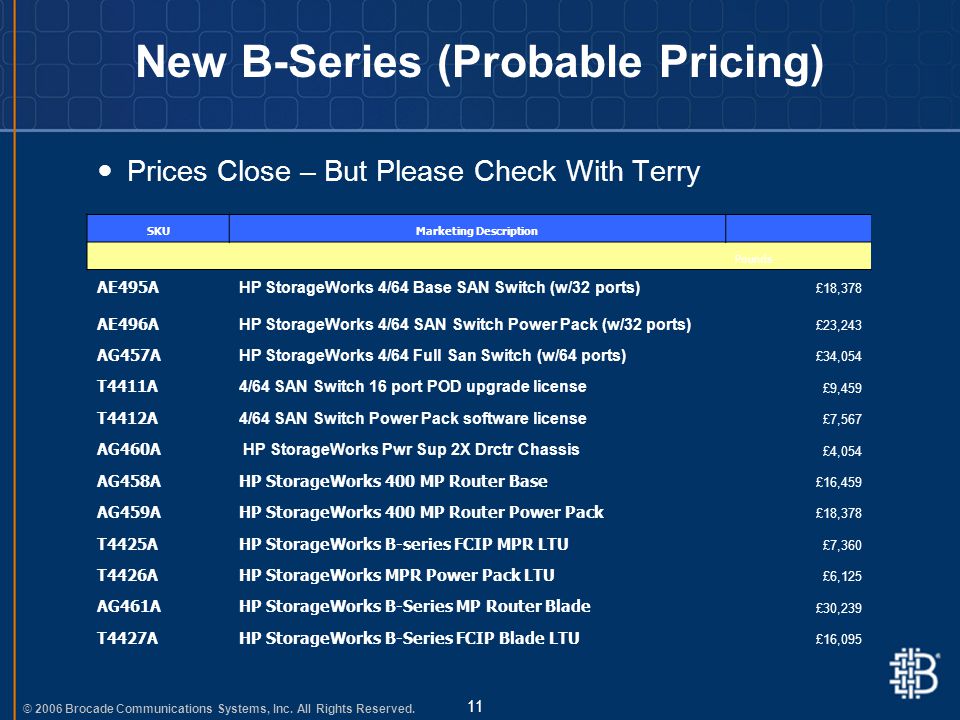
Task: Click the AG459A SKU cell
Action: point(129,512)
